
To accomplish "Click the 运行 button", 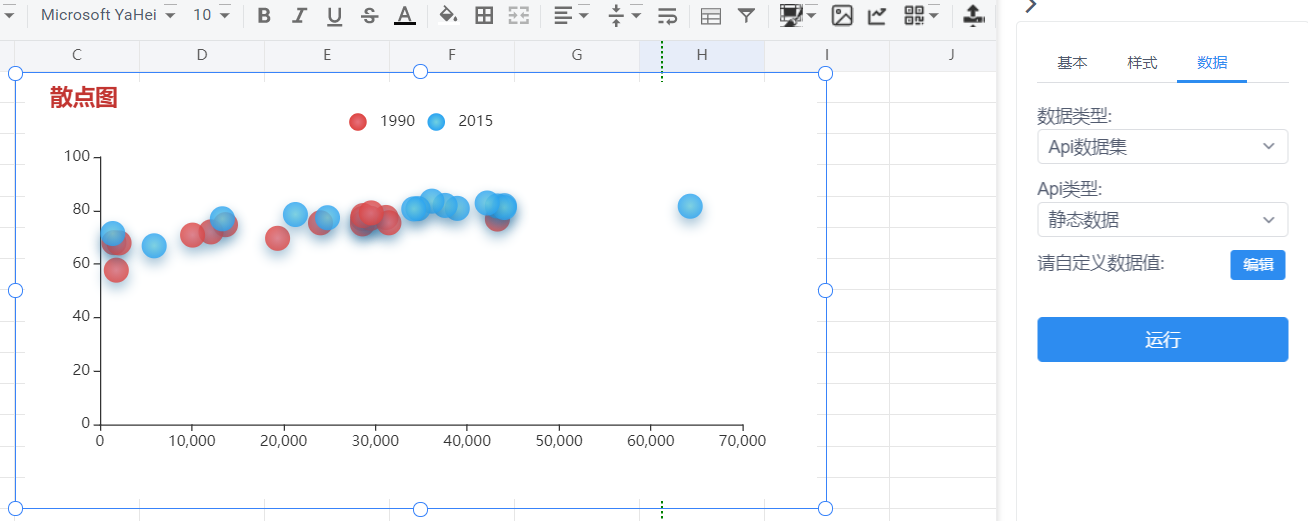I will click(x=1162, y=340).
